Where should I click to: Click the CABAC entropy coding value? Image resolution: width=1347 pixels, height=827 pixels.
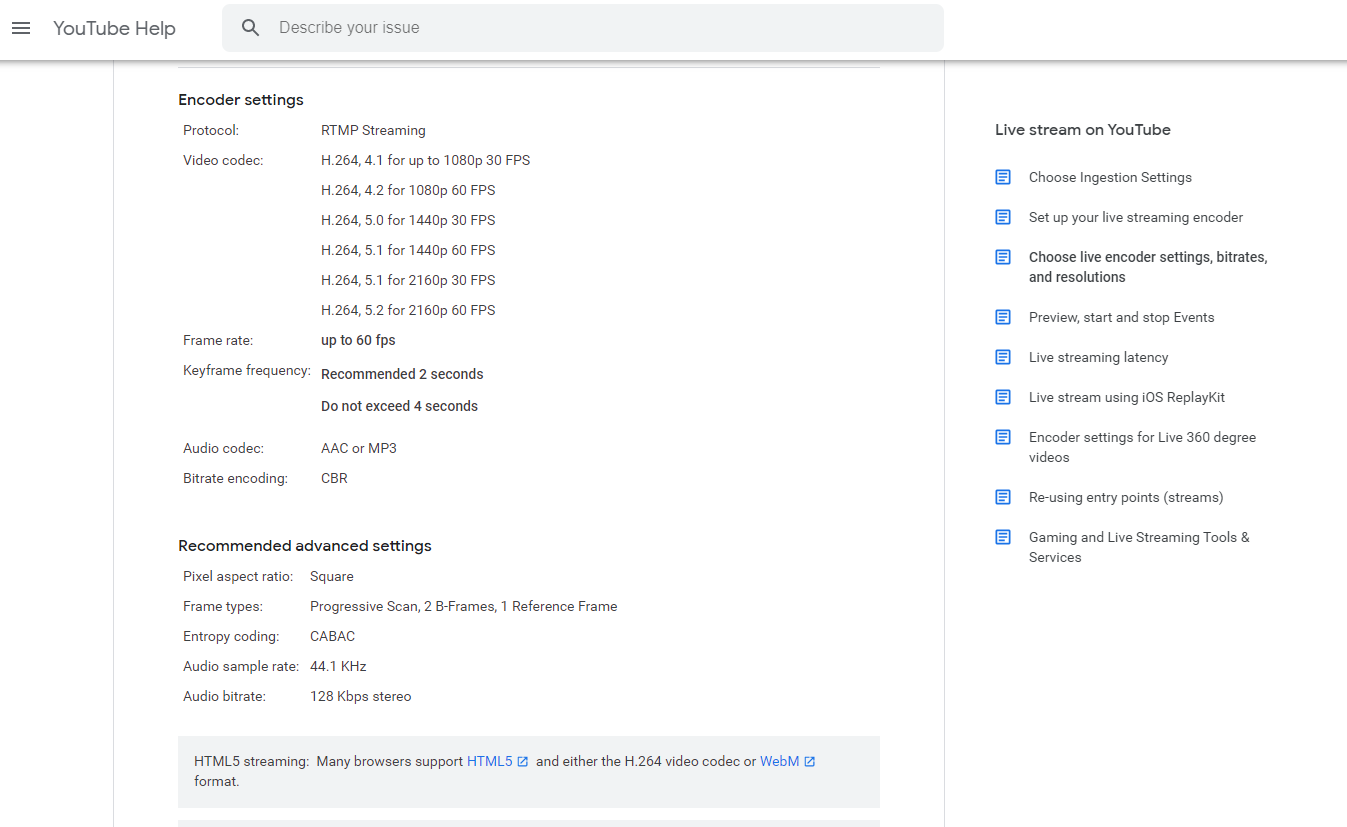pyautogui.click(x=332, y=636)
